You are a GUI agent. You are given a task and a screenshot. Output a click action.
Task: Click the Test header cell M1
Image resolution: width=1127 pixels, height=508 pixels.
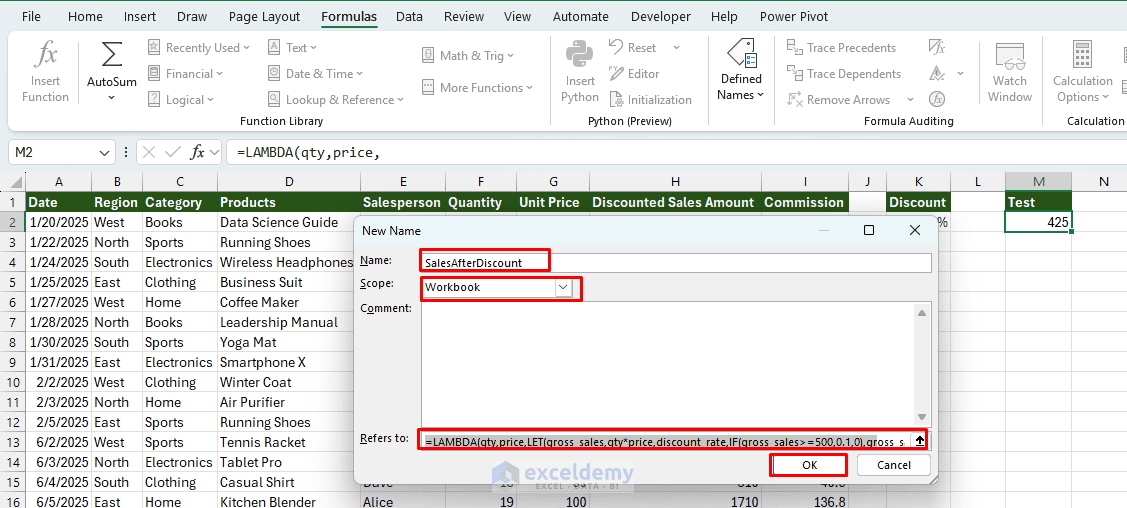click(x=1038, y=202)
